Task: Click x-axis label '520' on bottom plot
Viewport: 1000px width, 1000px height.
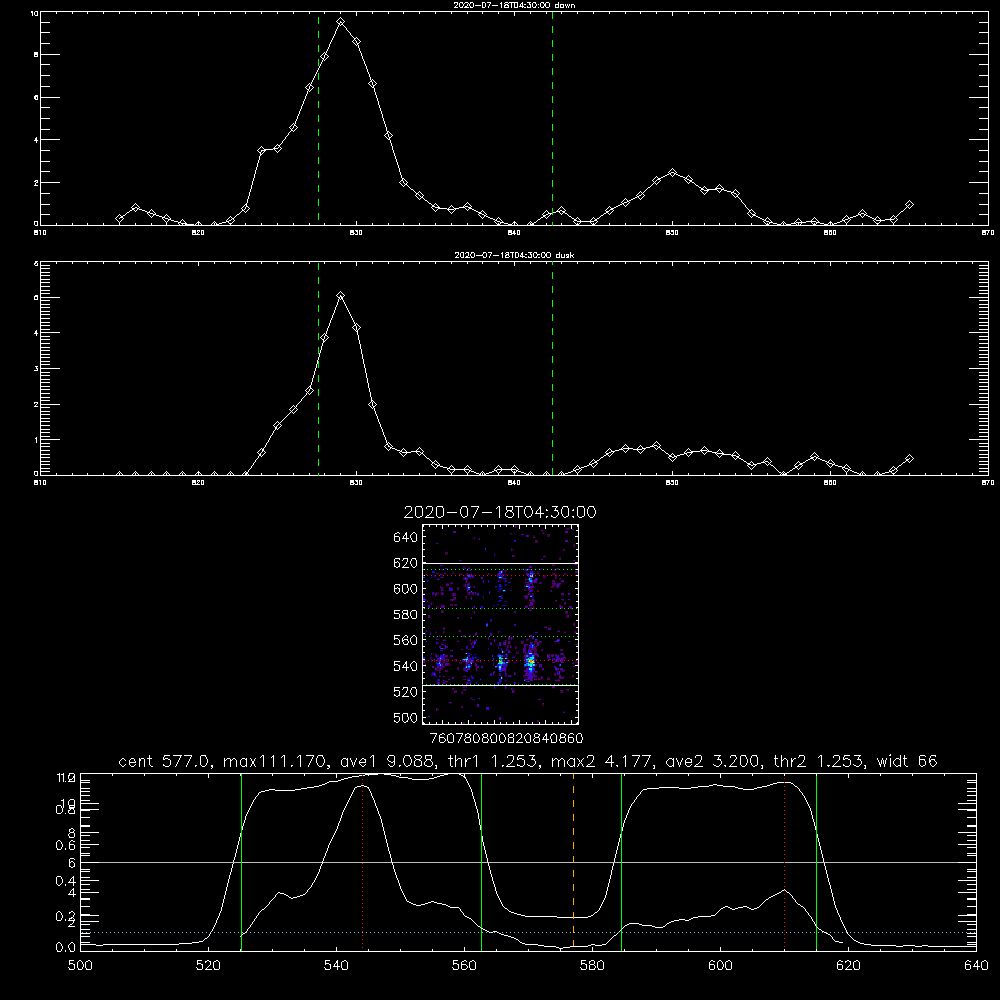Action: [x=208, y=966]
